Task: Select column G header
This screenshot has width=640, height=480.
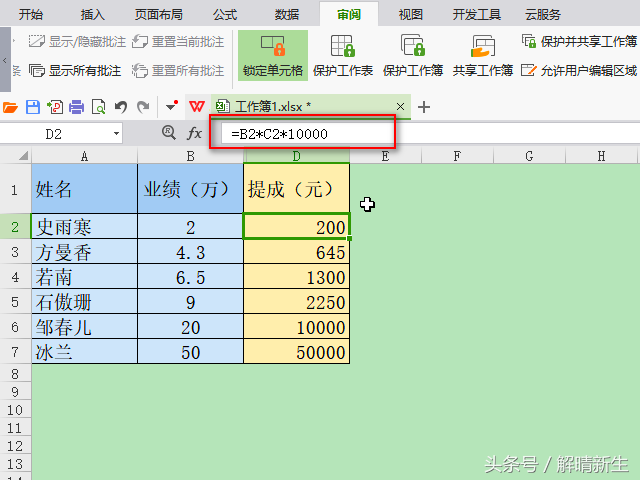Action: [529, 156]
